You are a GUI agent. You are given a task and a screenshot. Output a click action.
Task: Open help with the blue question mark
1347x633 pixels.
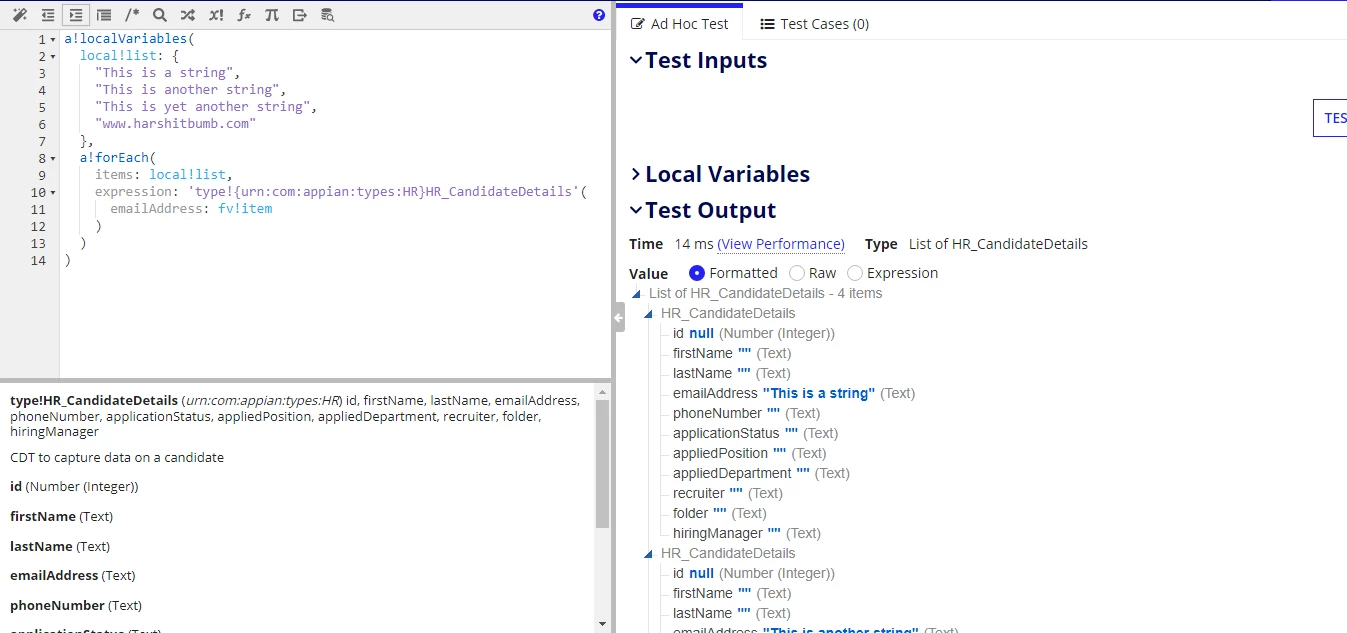click(x=599, y=15)
